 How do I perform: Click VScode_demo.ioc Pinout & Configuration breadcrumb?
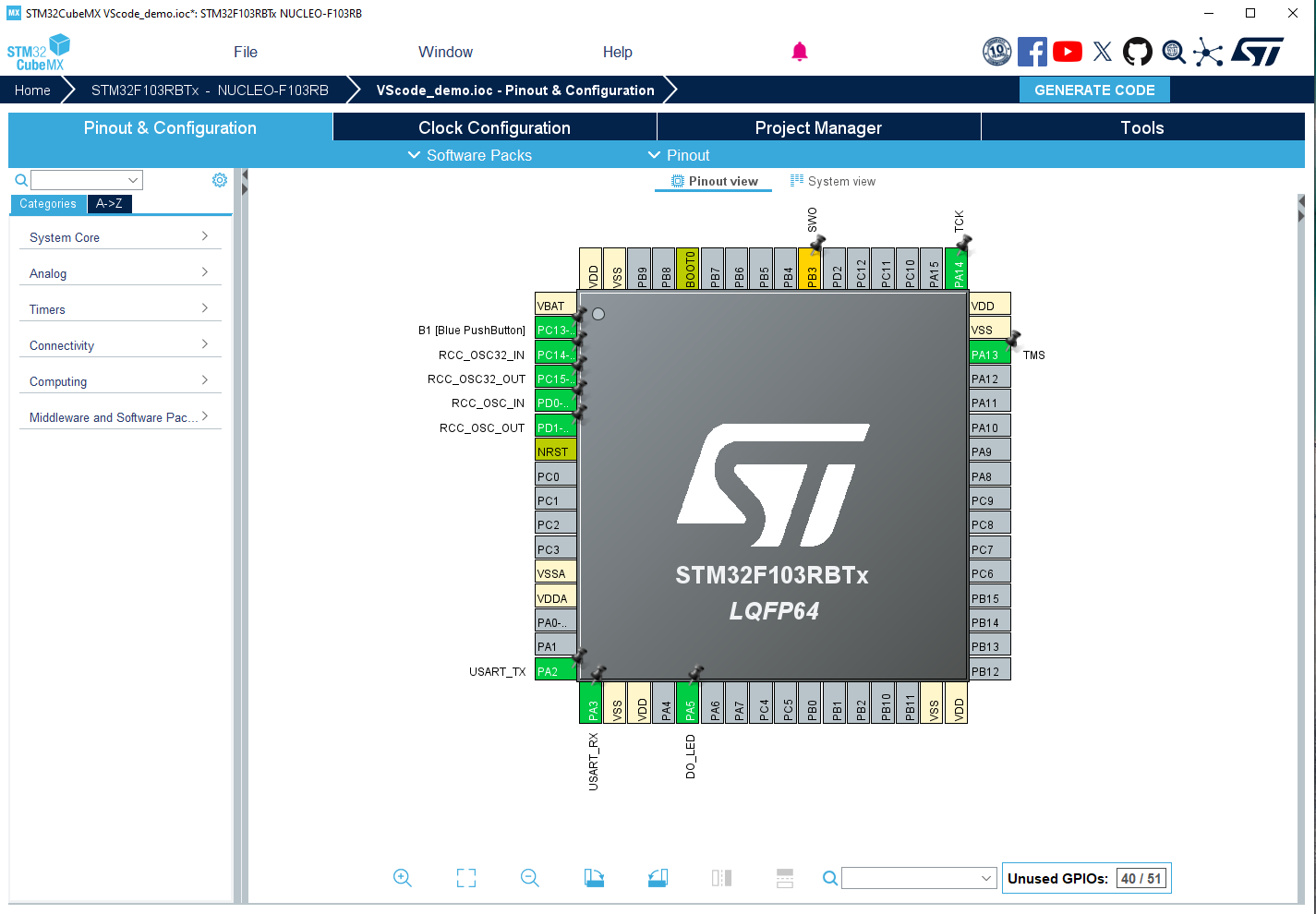point(515,90)
